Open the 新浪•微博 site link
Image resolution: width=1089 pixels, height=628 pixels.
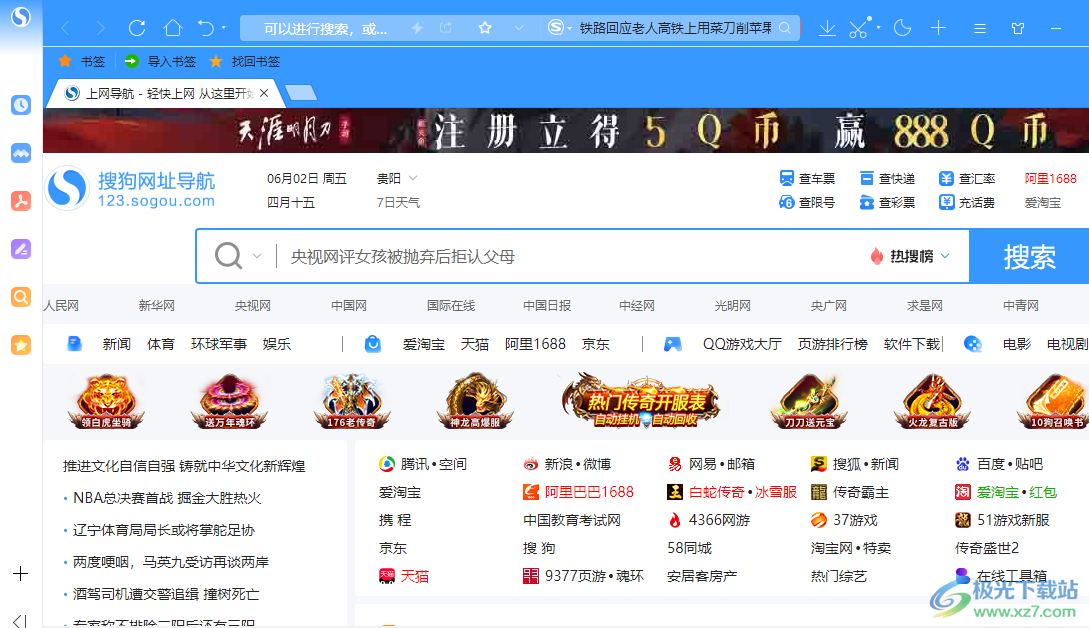[567, 464]
